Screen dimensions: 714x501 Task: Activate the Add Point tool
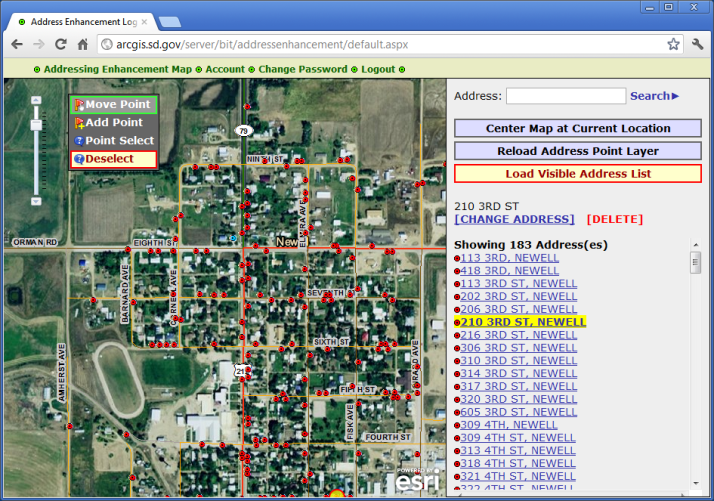[x=113, y=123]
